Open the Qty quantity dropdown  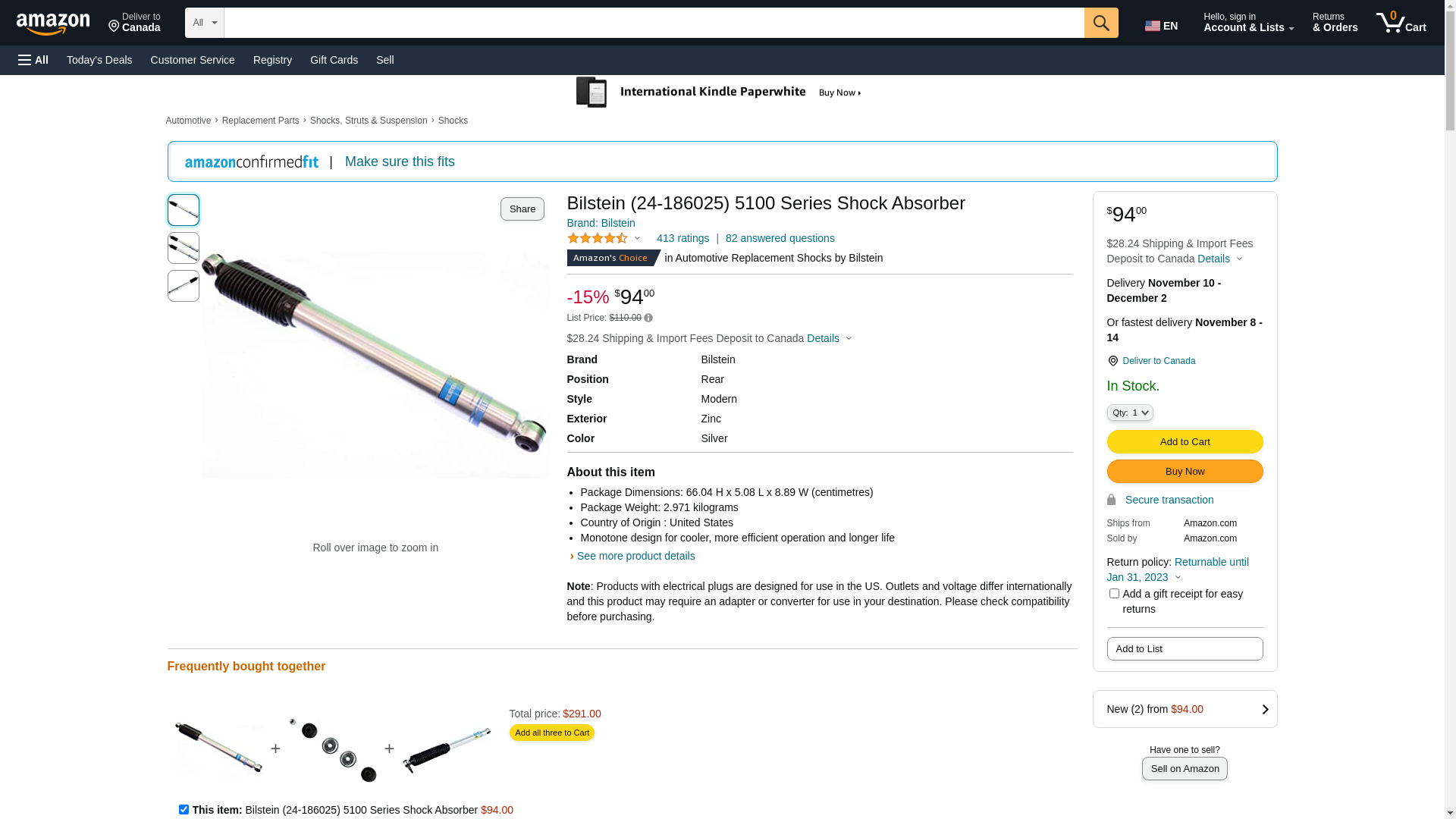pyautogui.click(x=1130, y=413)
